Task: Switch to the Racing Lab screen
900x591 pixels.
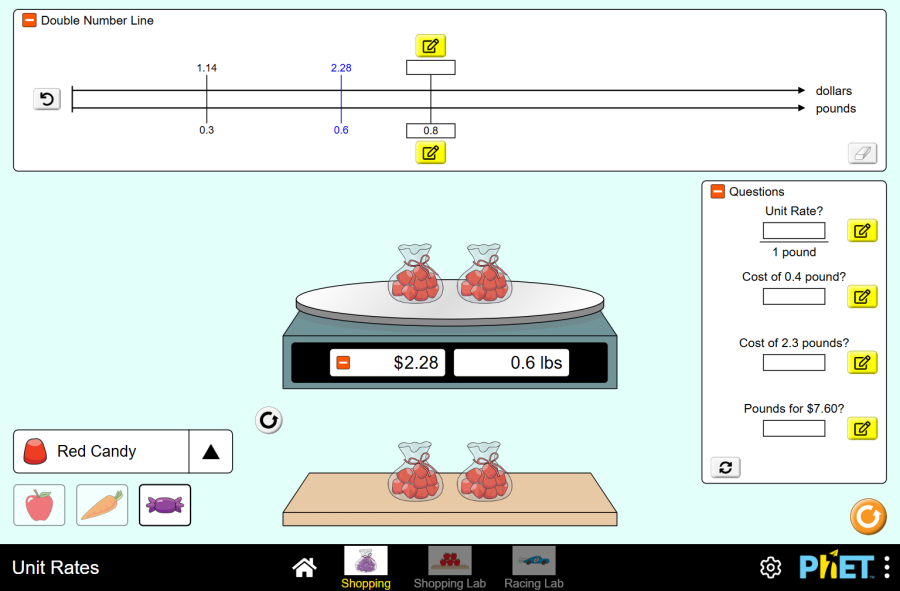Action: click(x=533, y=565)
